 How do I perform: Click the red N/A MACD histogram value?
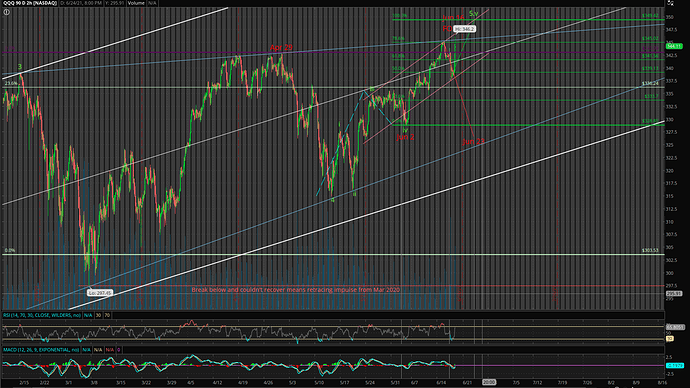[x=110, y=350]
